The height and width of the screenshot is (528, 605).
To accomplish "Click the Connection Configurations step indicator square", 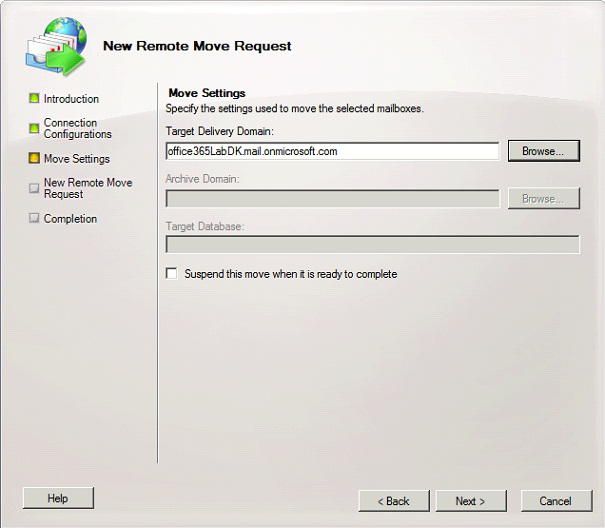I will pos(34,128).
